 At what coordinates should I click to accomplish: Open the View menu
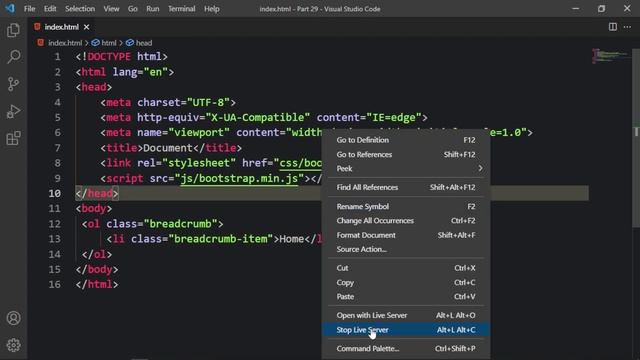111,9
